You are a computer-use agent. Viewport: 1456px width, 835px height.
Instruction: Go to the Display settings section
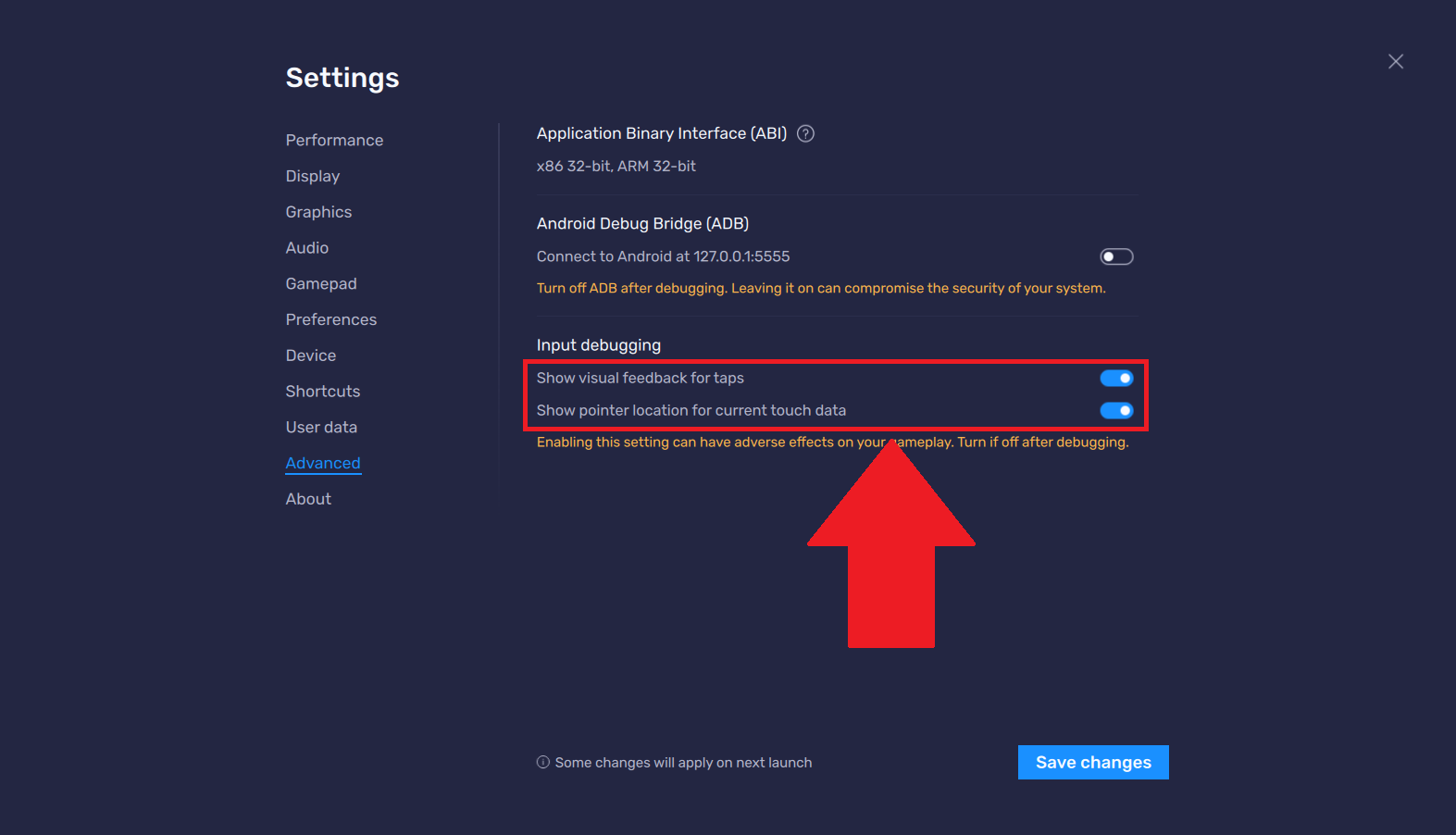coord(313,176)
